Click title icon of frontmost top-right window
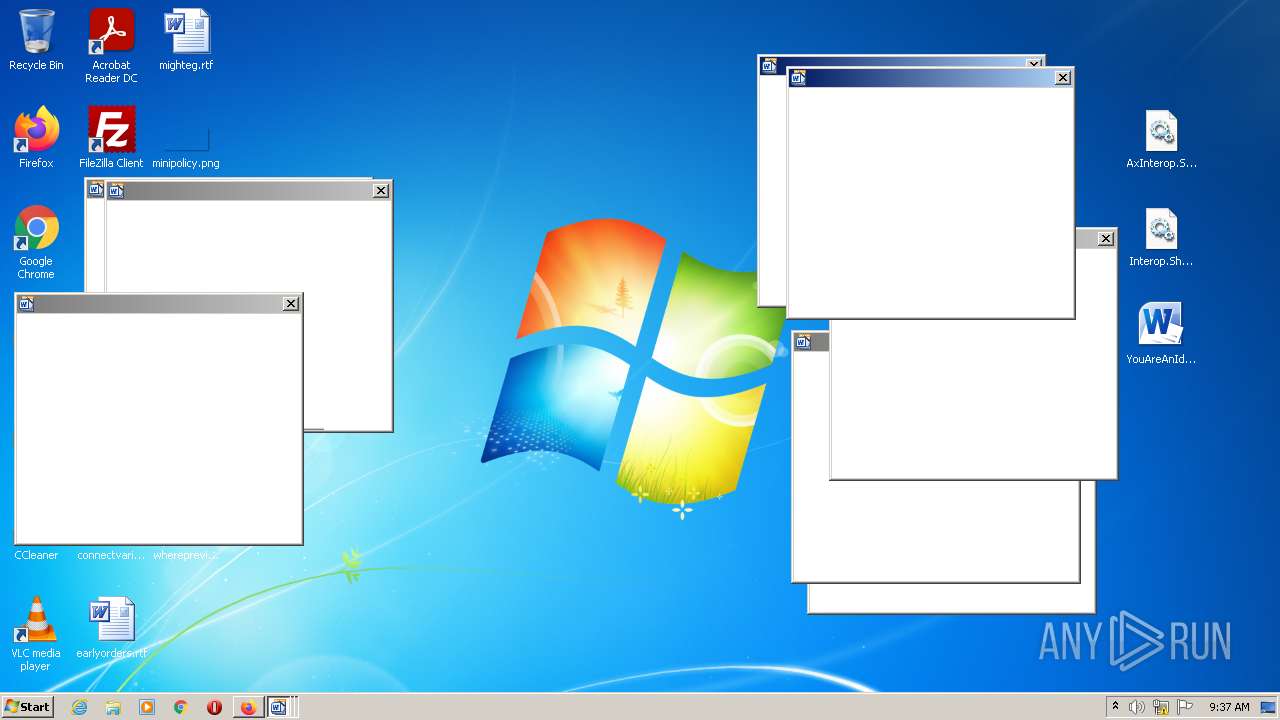1280x720 pixels. pos(799,78)
